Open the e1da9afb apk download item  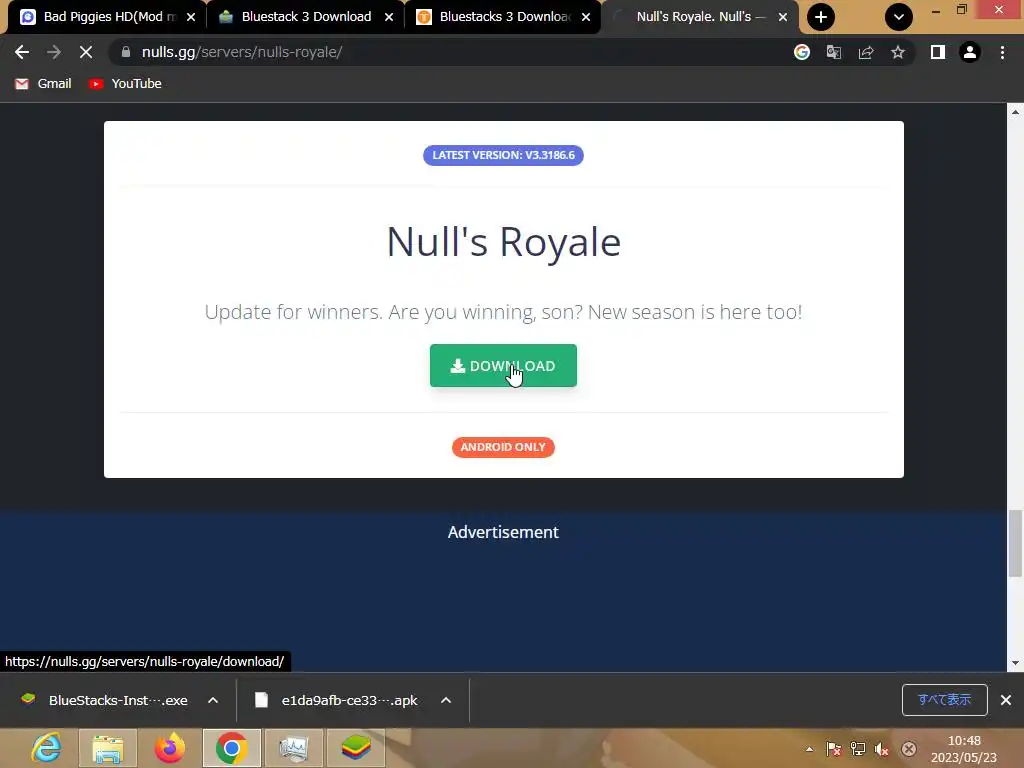337,700
